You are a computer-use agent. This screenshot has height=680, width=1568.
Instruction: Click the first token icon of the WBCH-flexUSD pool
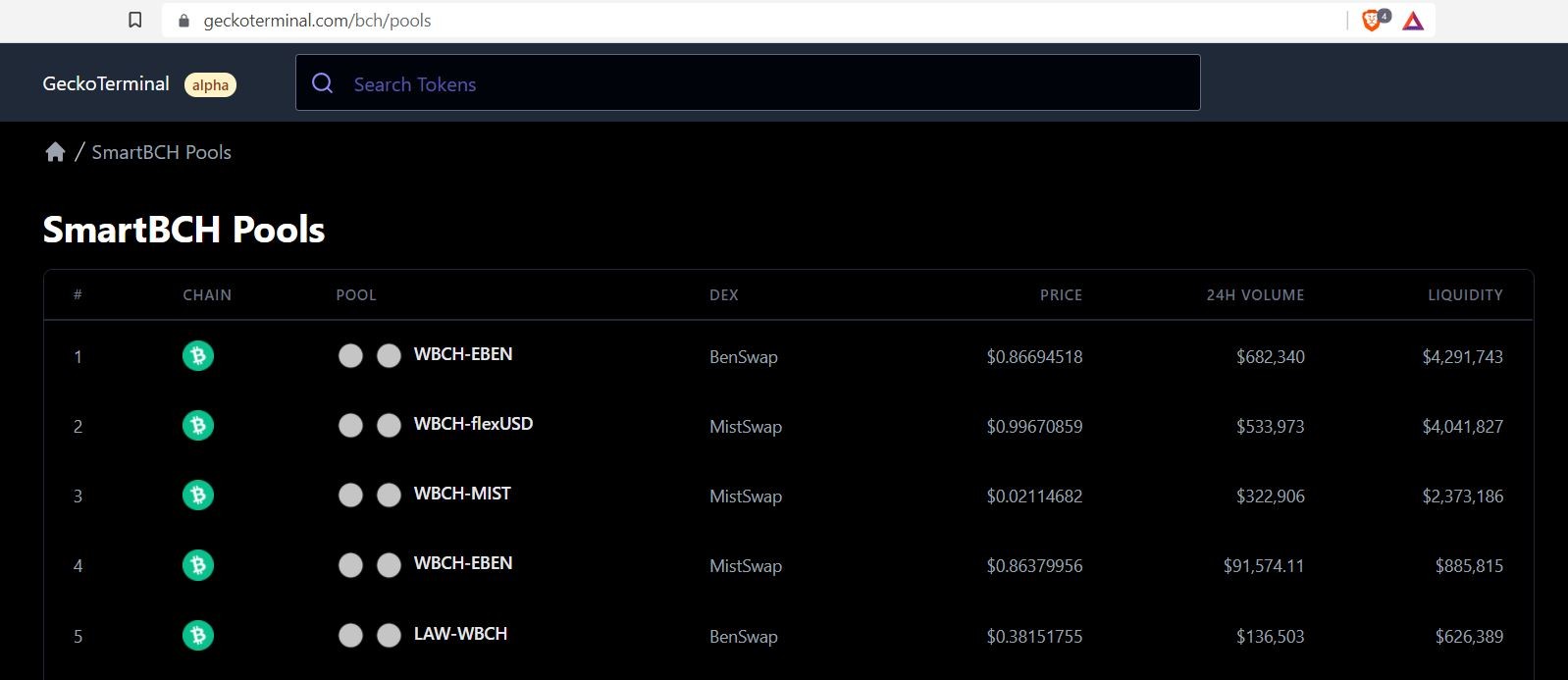(350, 425)
